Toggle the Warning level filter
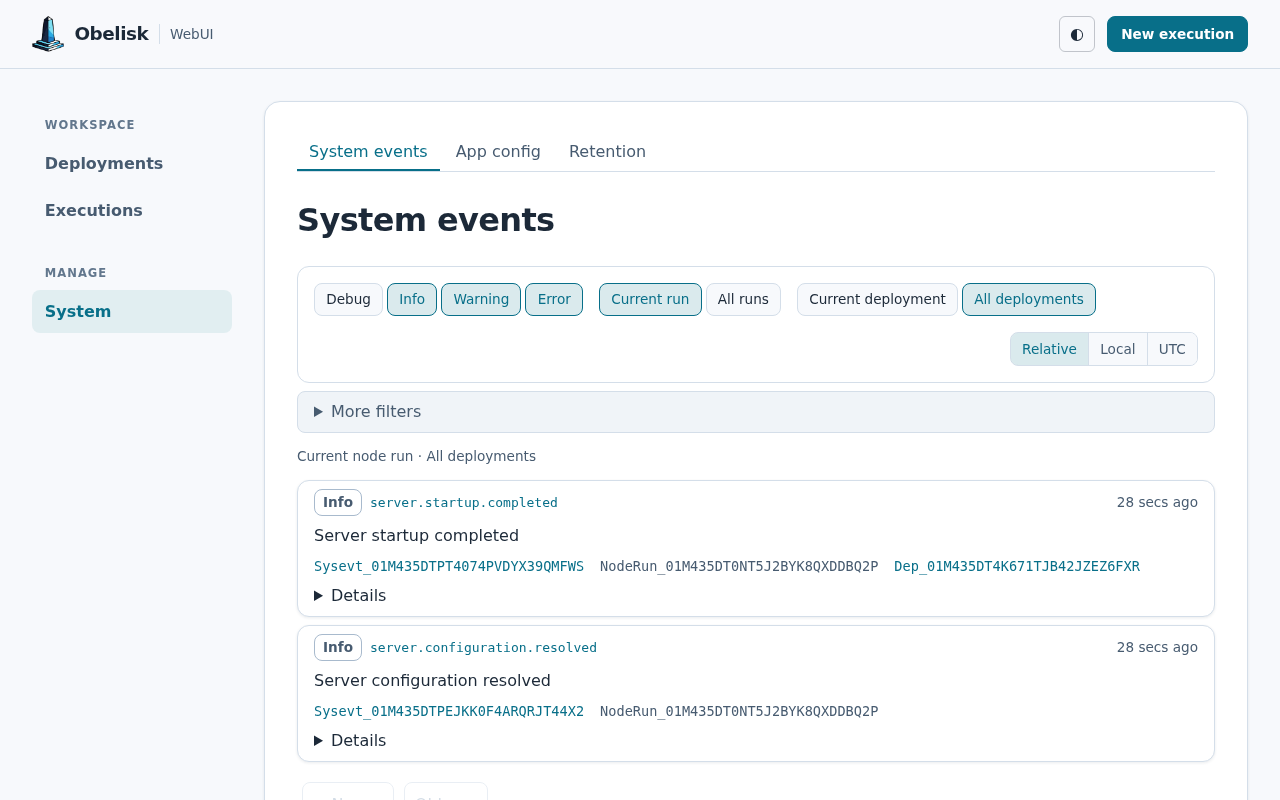Image resolution: width=1280 pixels, height=800 pixels. [481, 299]
